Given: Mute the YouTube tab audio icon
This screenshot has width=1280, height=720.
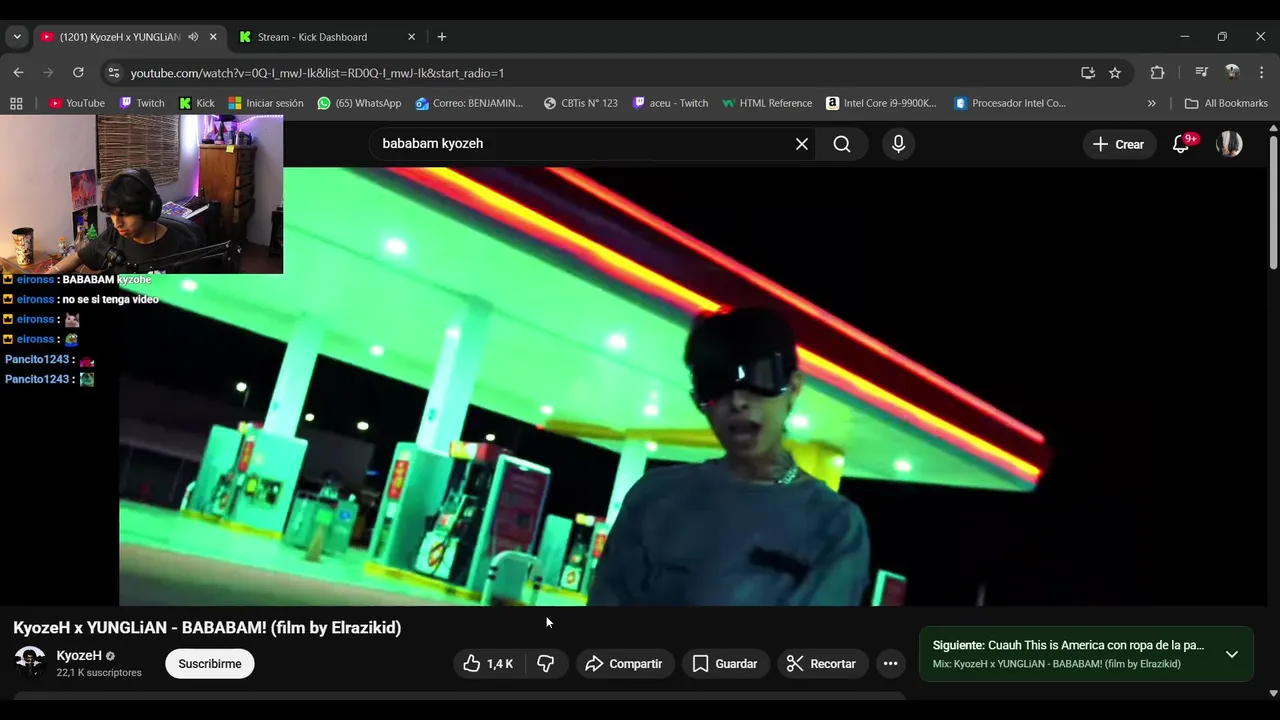Looking at the screenshot, I should click(x=193, y=37).
